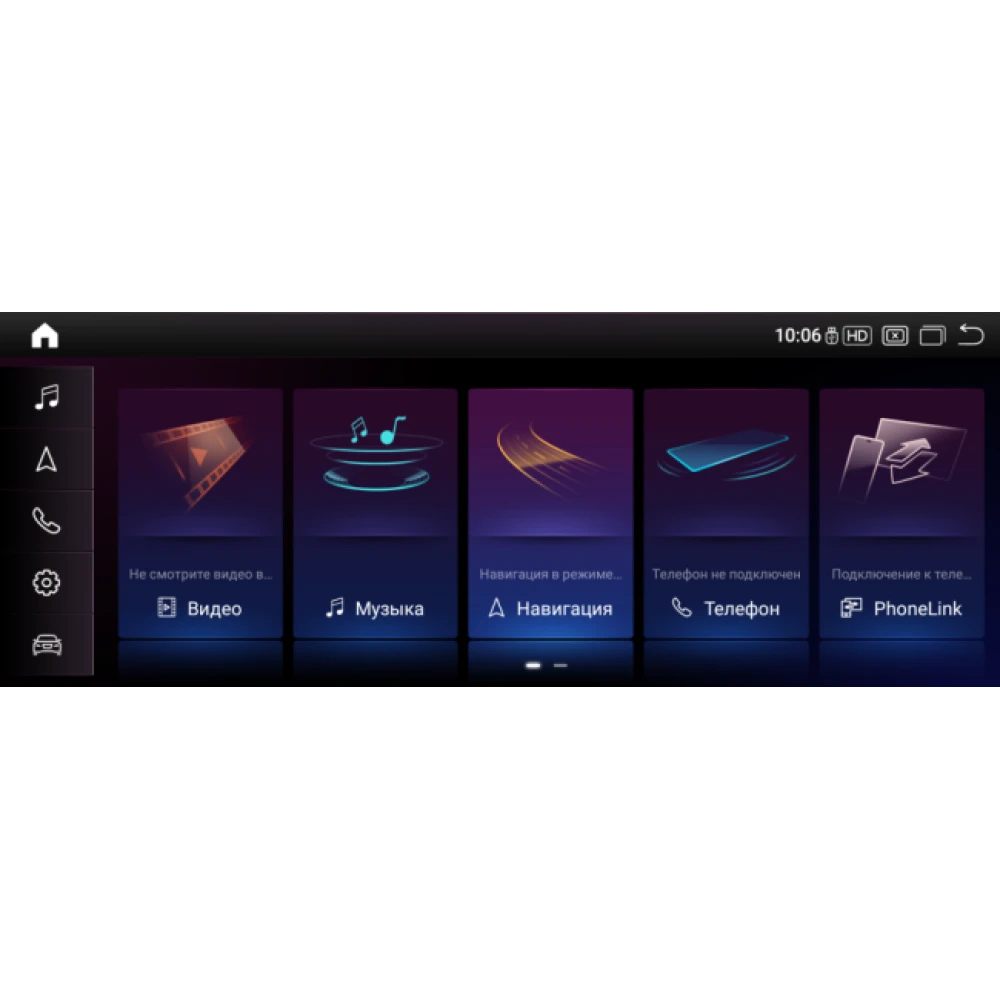
Task: Tap the USB status icon beside clock
Action: [832, 335]
